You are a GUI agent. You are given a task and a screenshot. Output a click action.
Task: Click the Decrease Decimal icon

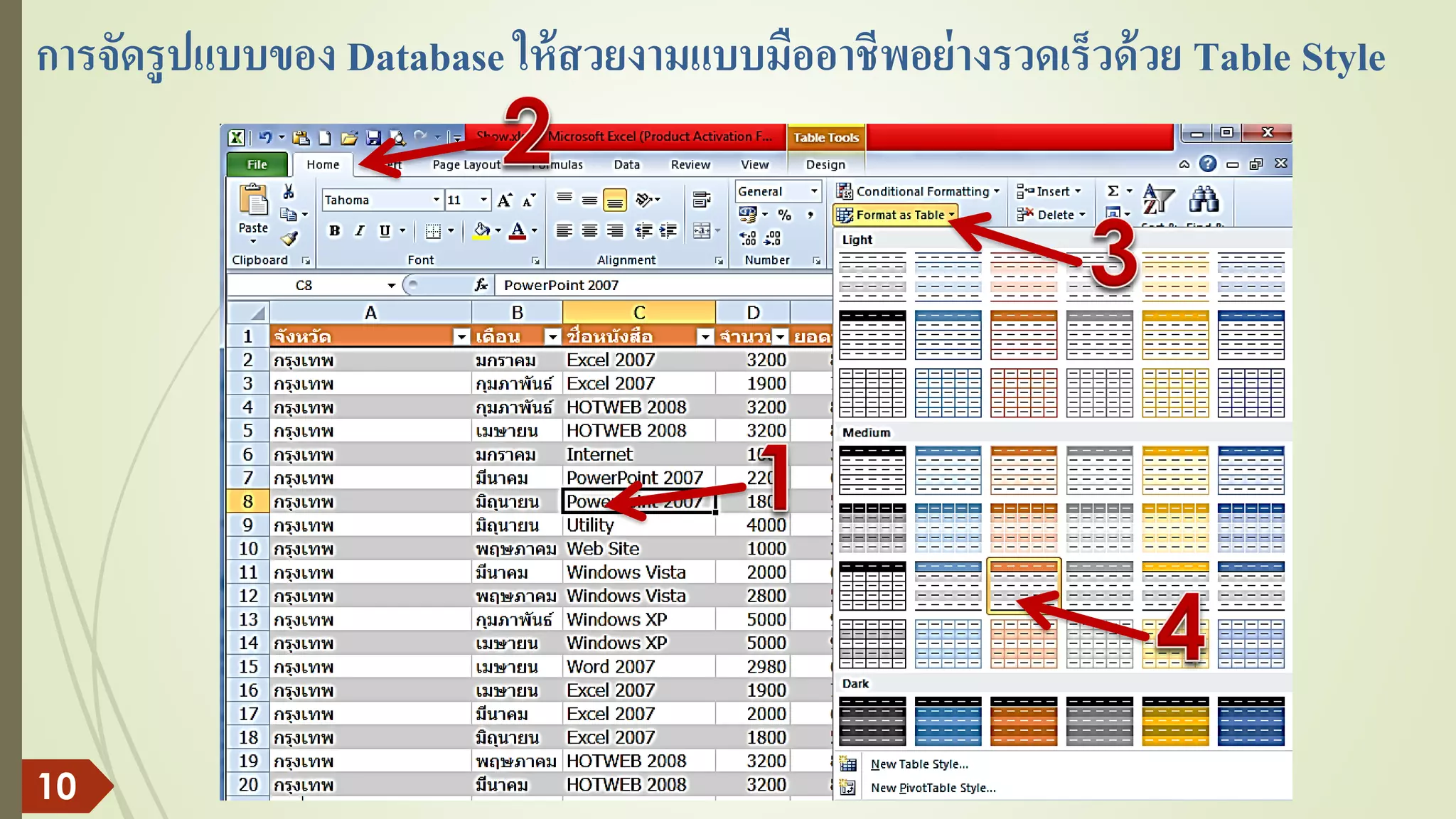click(x=773, y=237)
